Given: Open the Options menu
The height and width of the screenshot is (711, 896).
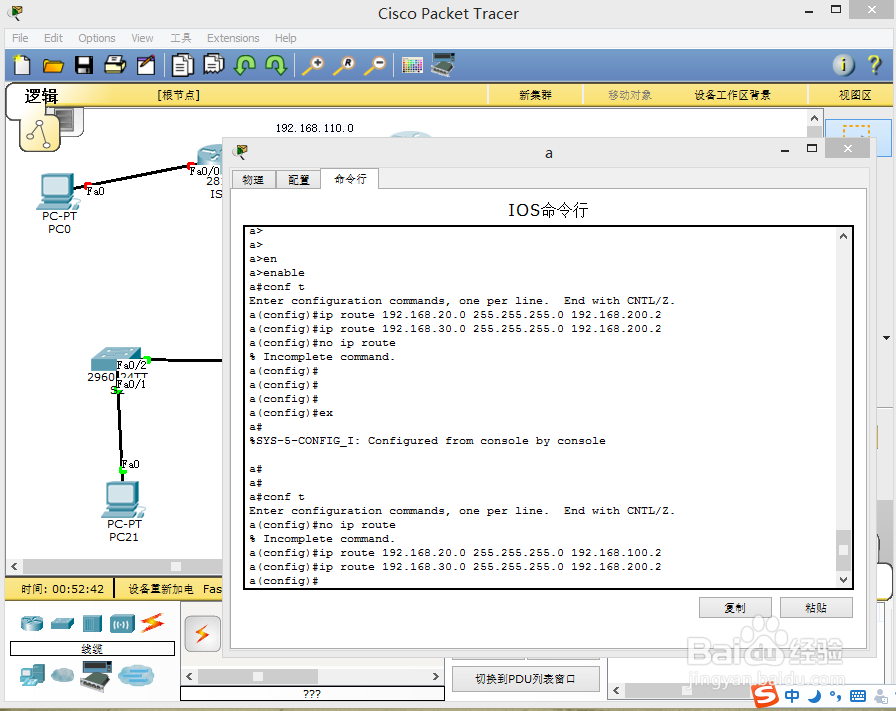Looking at the screenshot, I should (97, 38).
